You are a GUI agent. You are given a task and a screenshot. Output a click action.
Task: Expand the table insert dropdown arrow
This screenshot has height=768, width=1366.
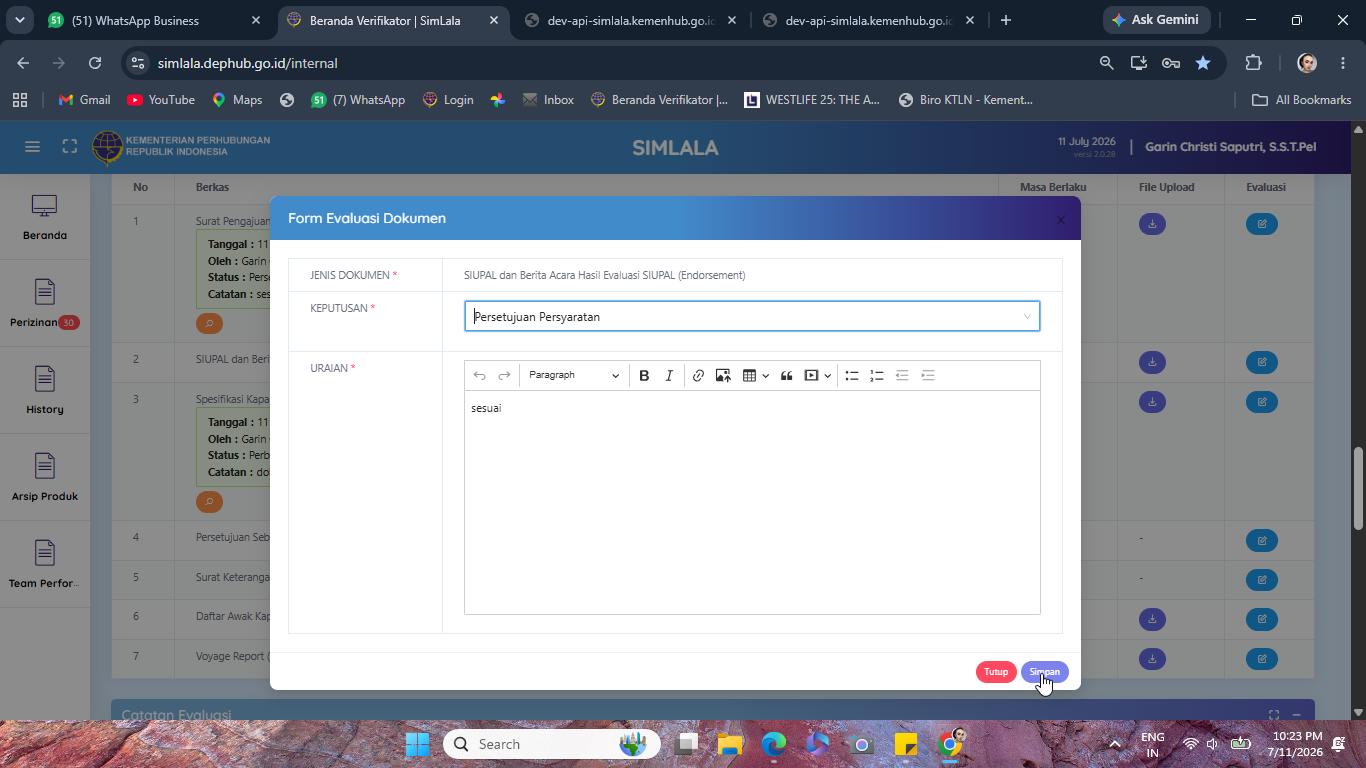pyautogui.click(x=765, y=376)
